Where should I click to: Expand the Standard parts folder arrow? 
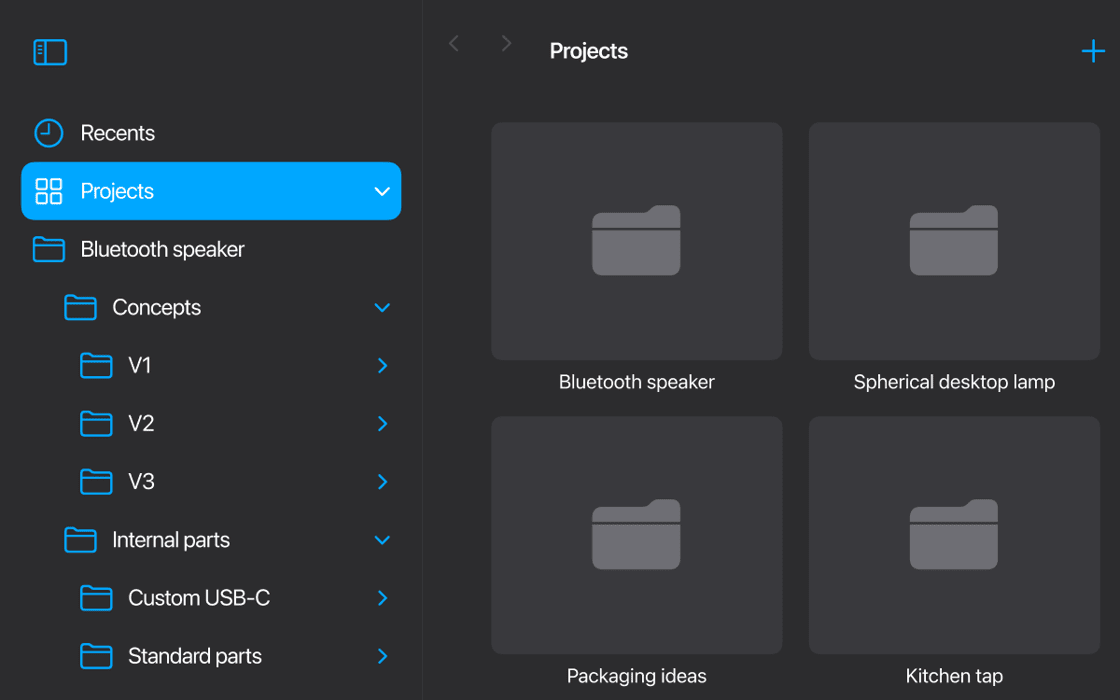[x=382, y=656]
